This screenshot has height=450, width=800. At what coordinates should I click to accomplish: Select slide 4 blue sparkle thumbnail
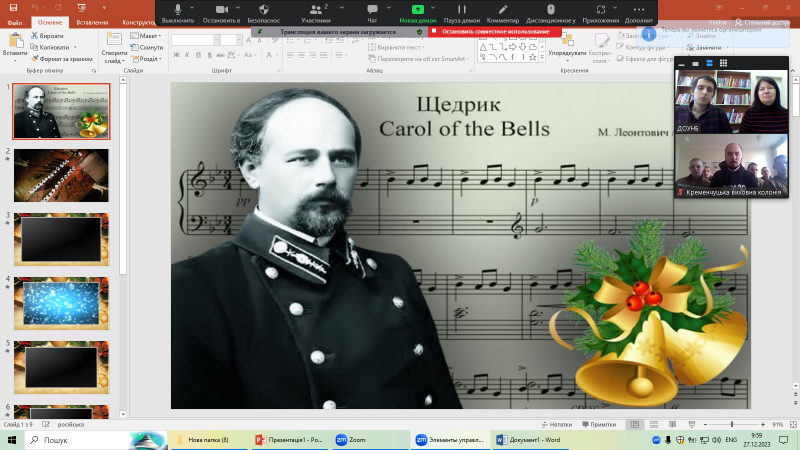[x=61, y=304]
